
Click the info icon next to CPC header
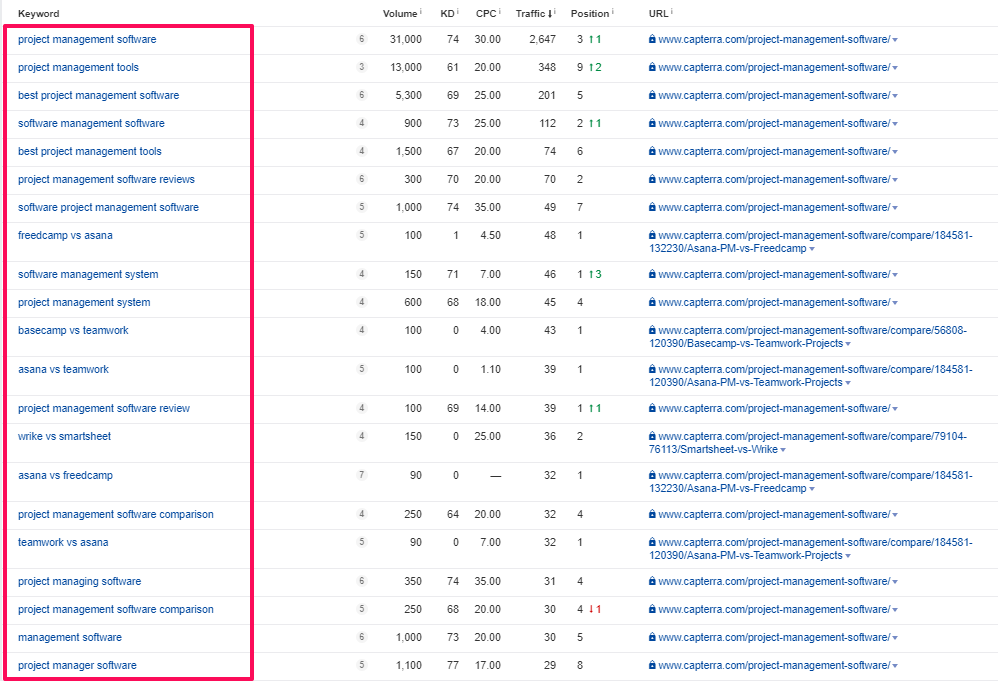click(500, 12)
